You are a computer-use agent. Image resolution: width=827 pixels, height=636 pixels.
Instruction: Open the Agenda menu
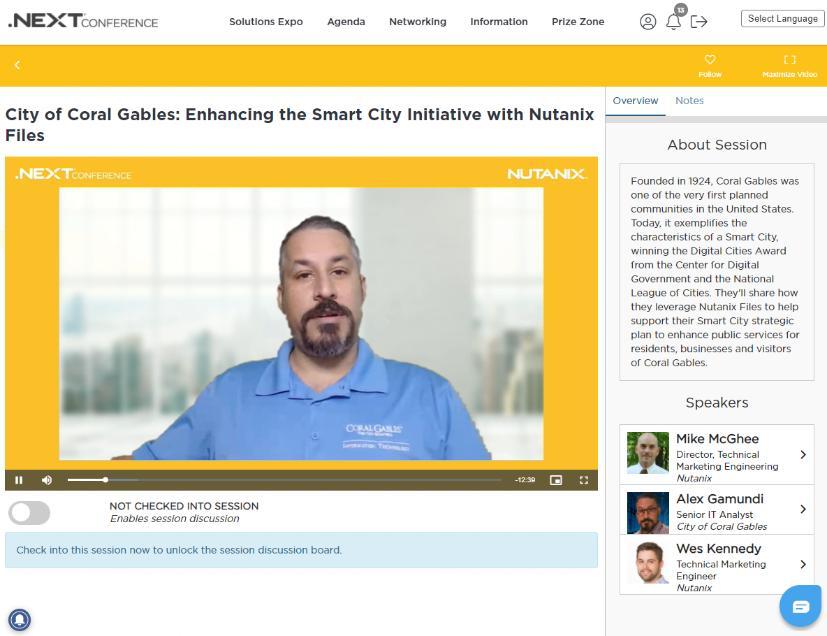(346, 22)
